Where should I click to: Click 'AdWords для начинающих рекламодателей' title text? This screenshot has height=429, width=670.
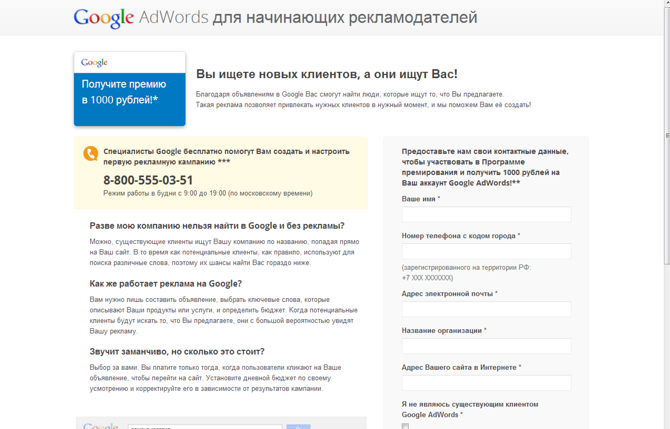tap(308, 17)
